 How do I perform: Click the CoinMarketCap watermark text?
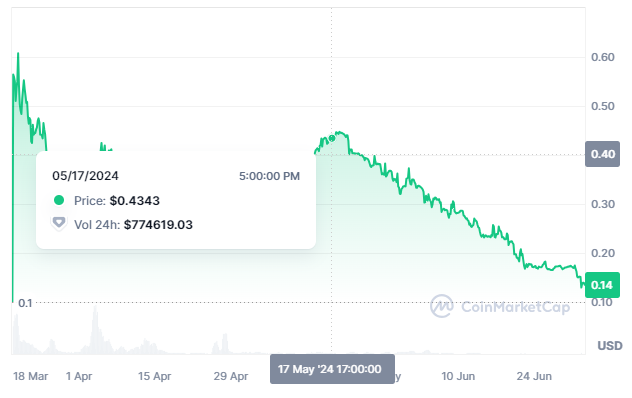coord(516,307)
